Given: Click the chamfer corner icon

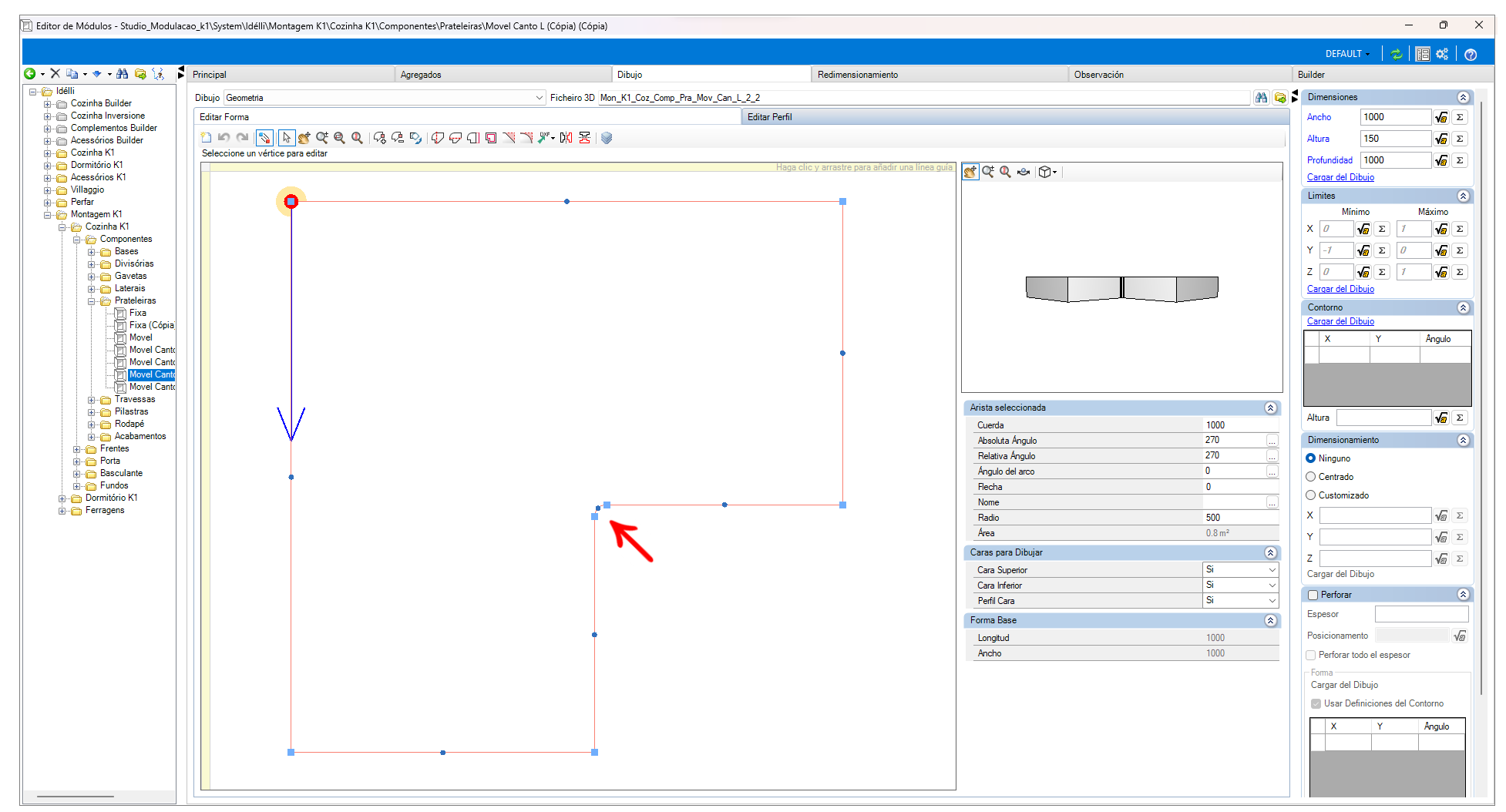Looking at the screenshot, I should coord(509,138).
